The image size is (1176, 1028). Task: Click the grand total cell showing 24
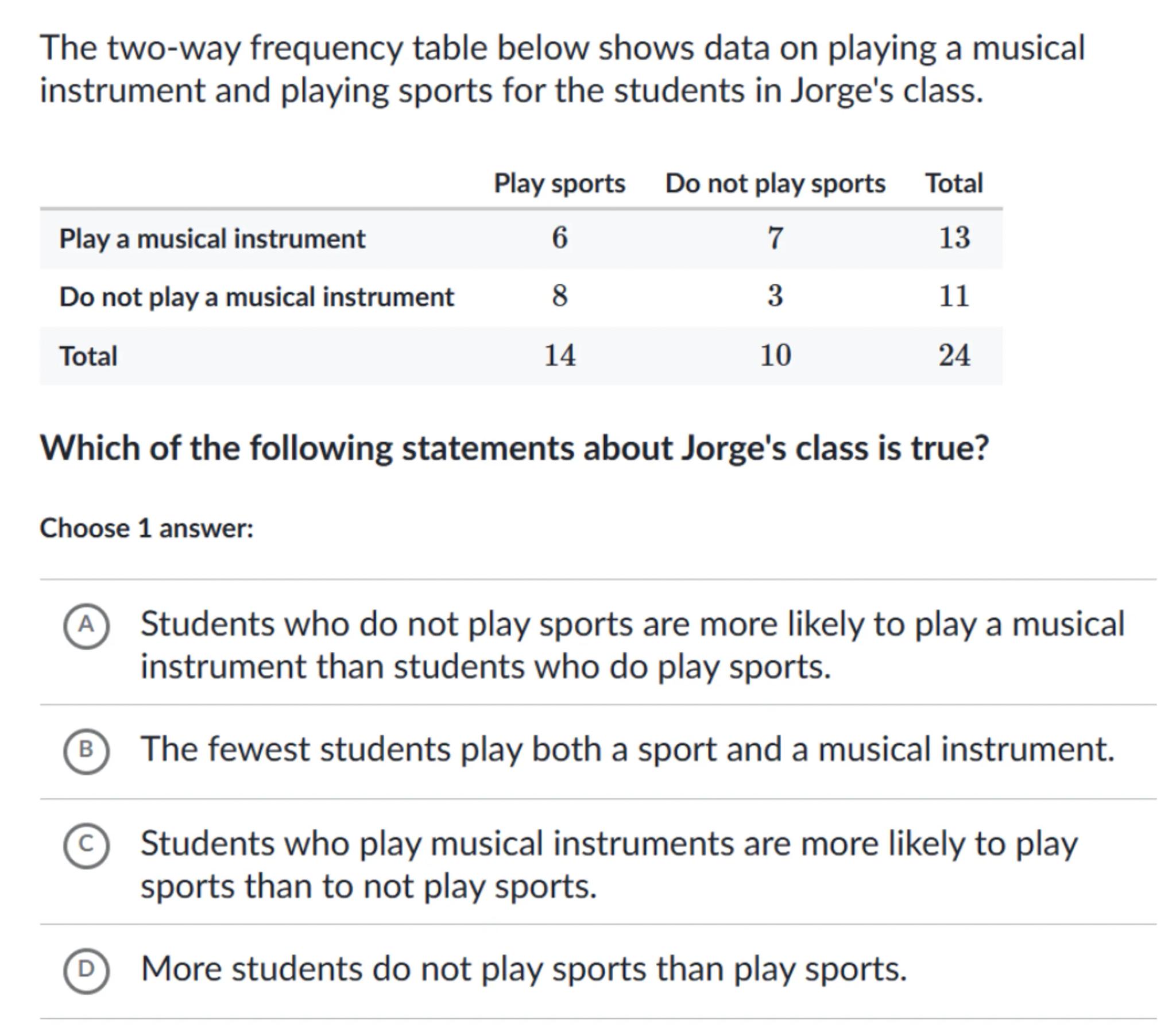click(x=954, y=355)
